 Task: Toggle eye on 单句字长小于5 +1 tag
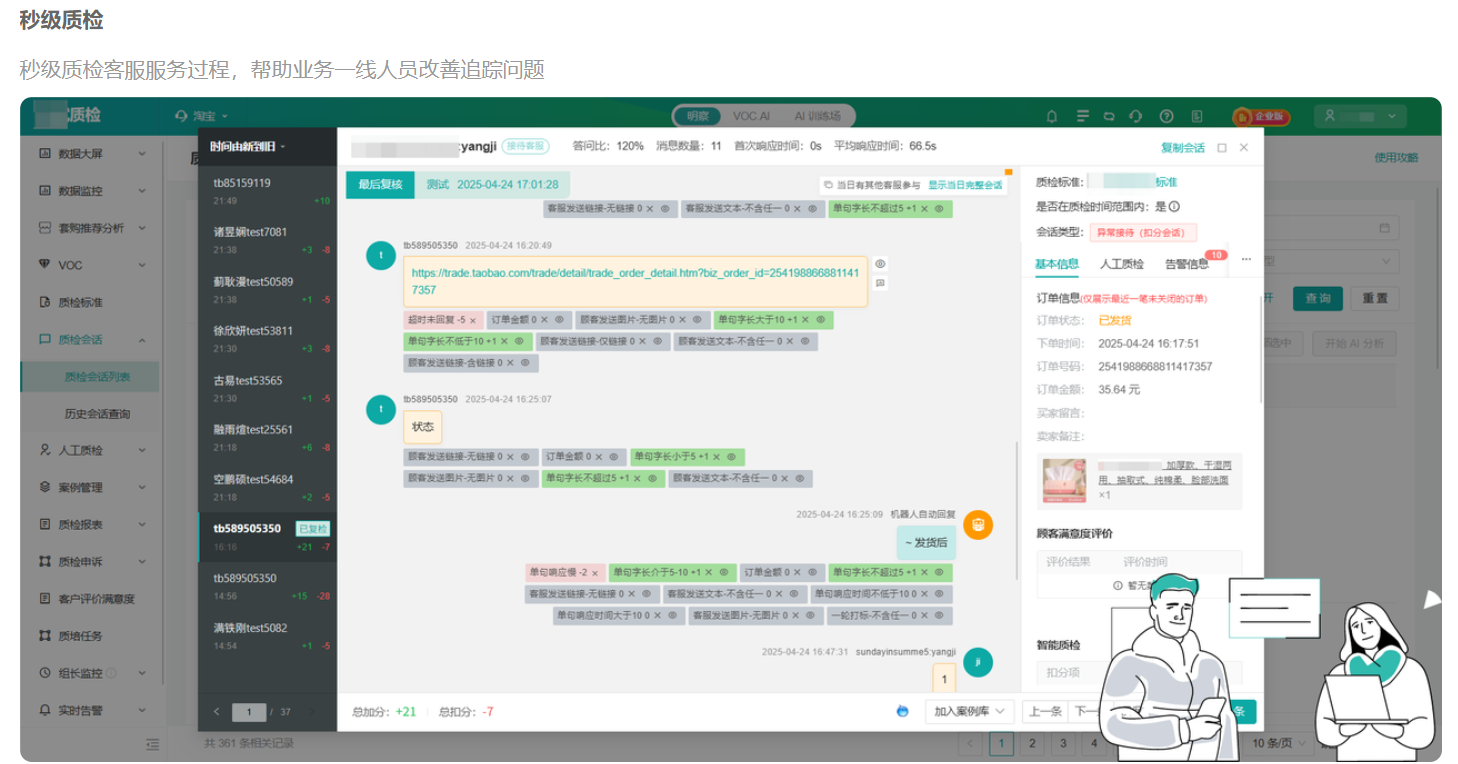pyautogui.click(x=731, y=457)
